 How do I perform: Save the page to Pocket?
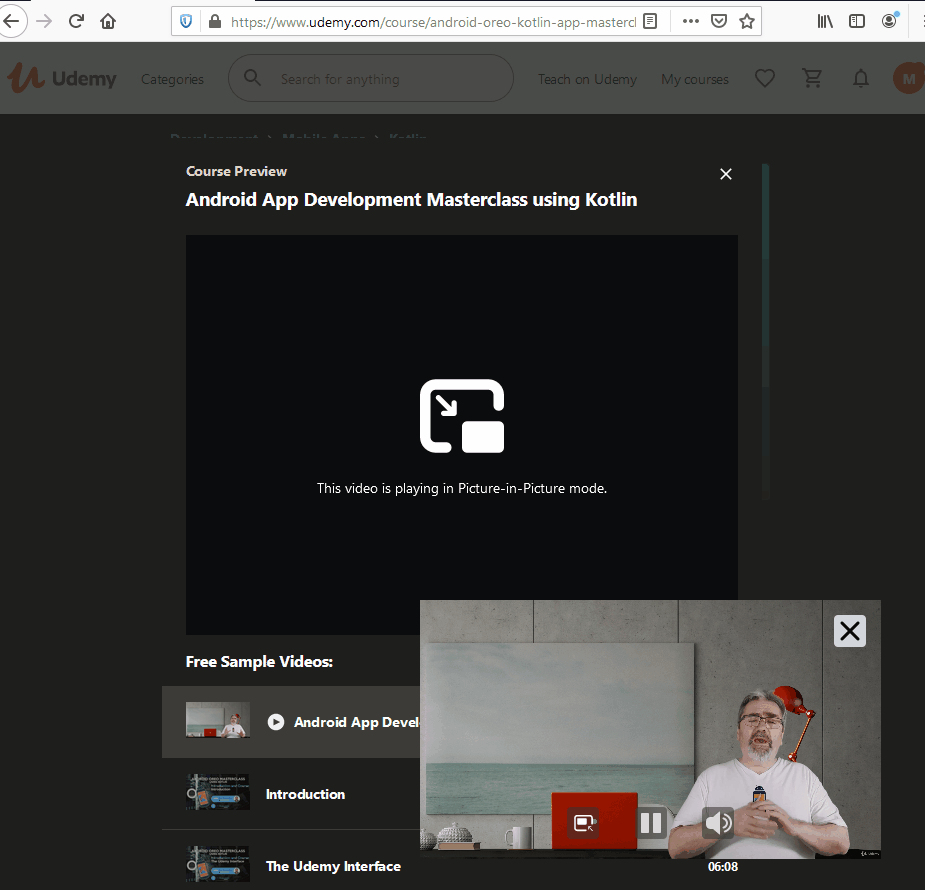click(719, 20)
